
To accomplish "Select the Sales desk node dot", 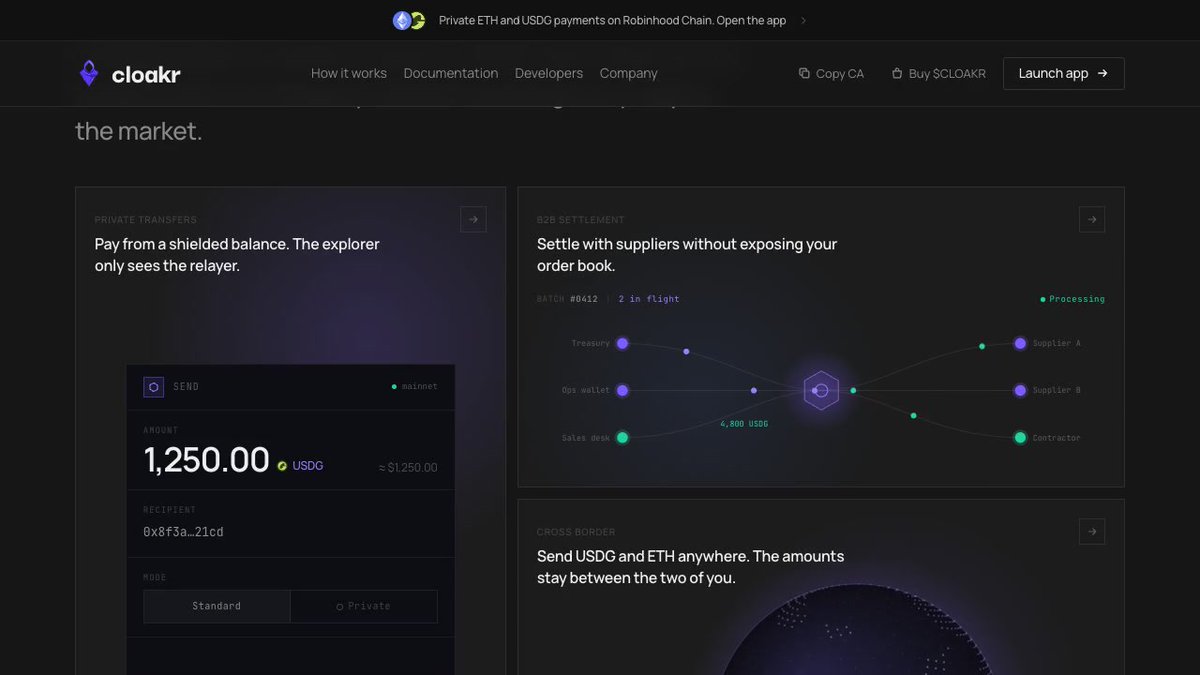I will click(622, 437).
